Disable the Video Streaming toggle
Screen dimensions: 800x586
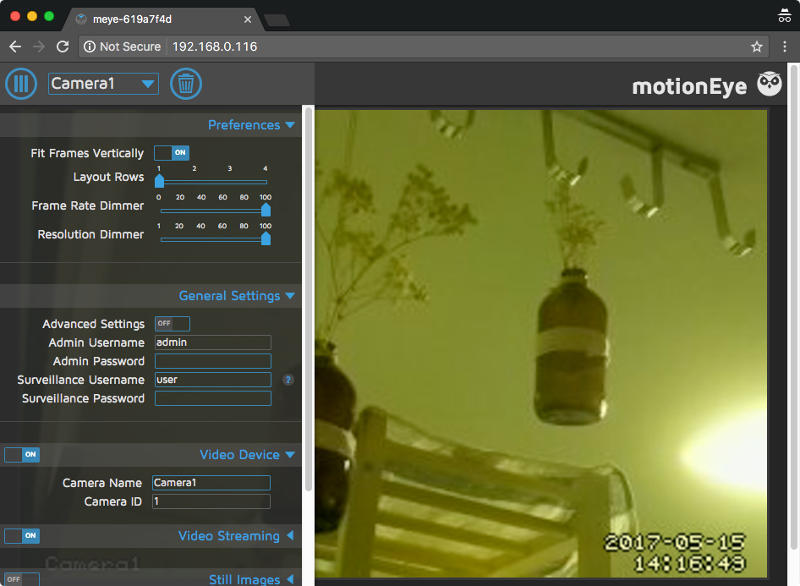22,536
